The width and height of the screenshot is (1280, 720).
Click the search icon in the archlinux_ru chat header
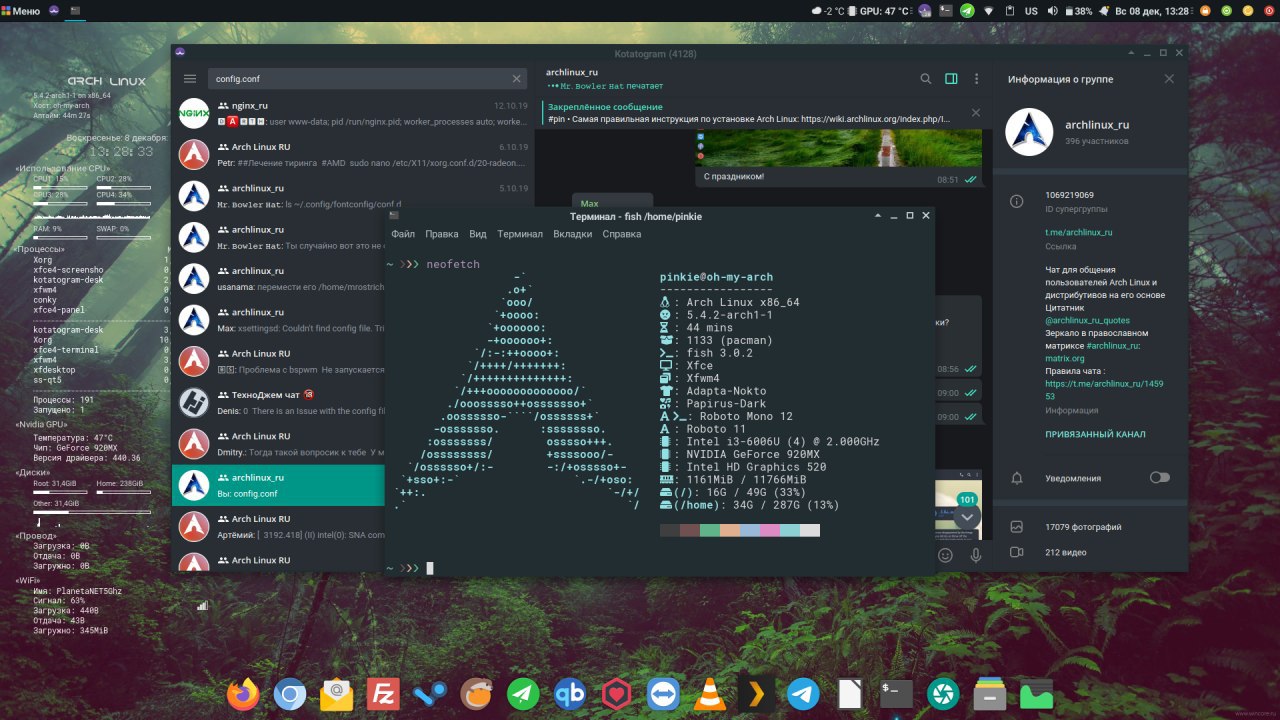926,79
